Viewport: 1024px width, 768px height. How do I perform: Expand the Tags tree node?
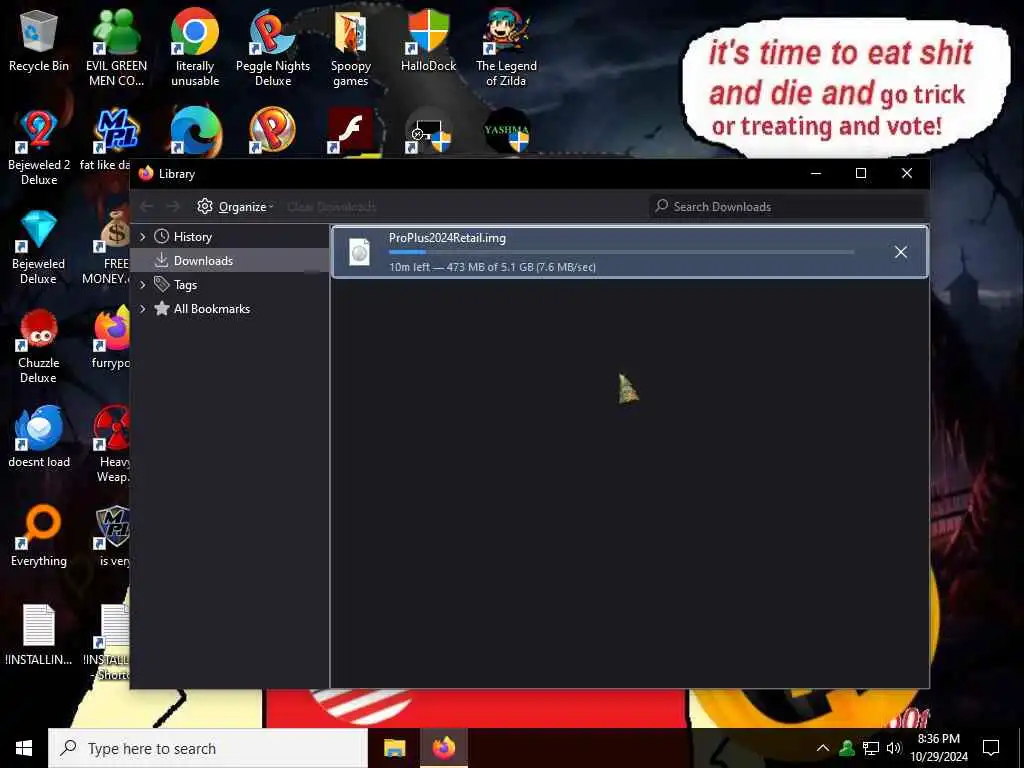point(143,285)
